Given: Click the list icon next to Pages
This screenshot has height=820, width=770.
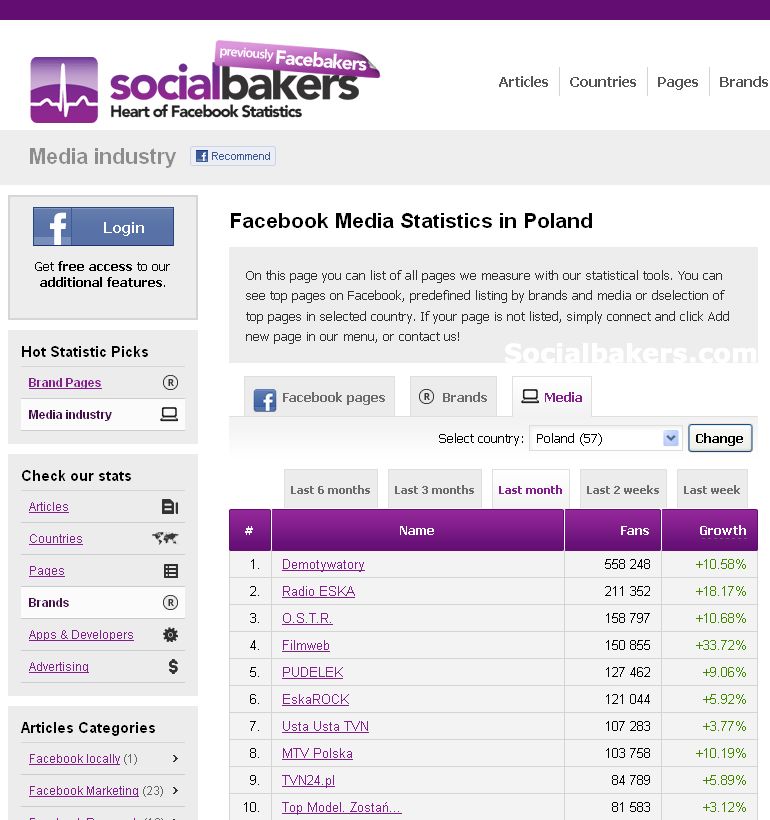Looking at the screenshot, I should [x=171, y=571].
